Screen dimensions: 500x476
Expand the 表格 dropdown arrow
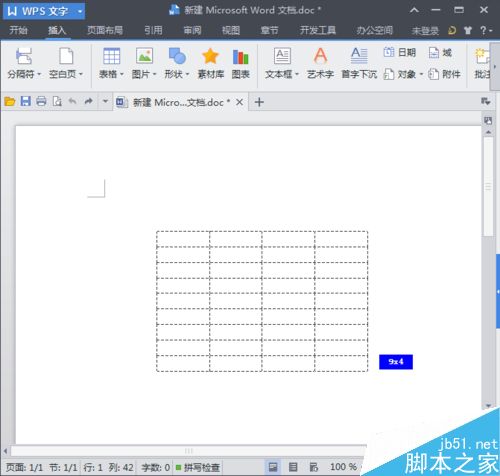tap(122, 74)
